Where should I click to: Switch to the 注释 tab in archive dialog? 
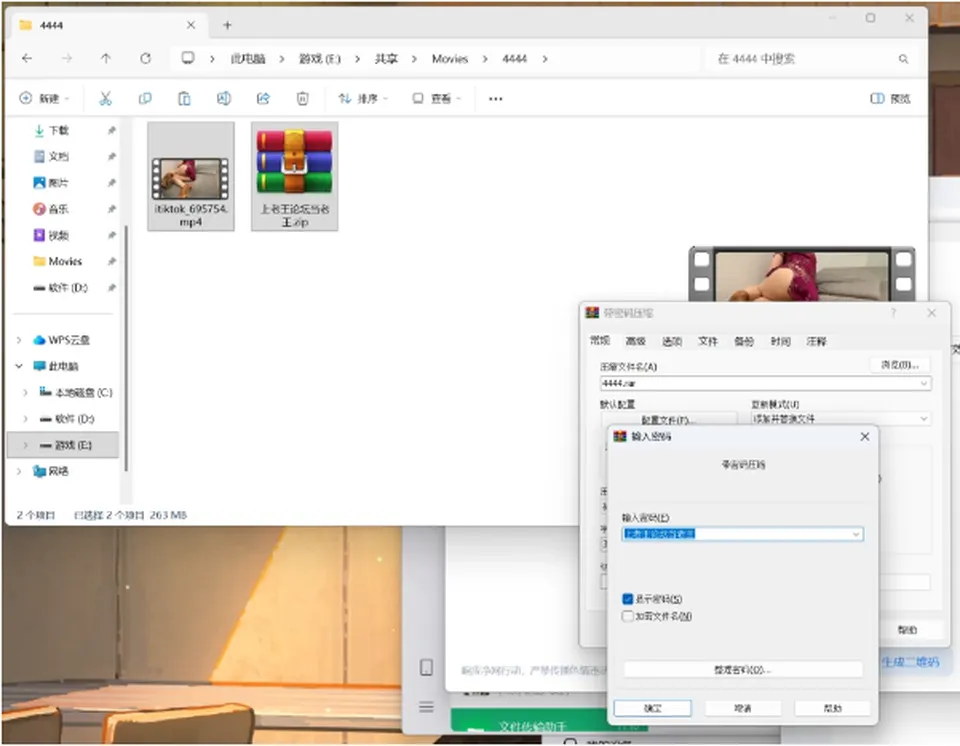(x=816, y=341)
